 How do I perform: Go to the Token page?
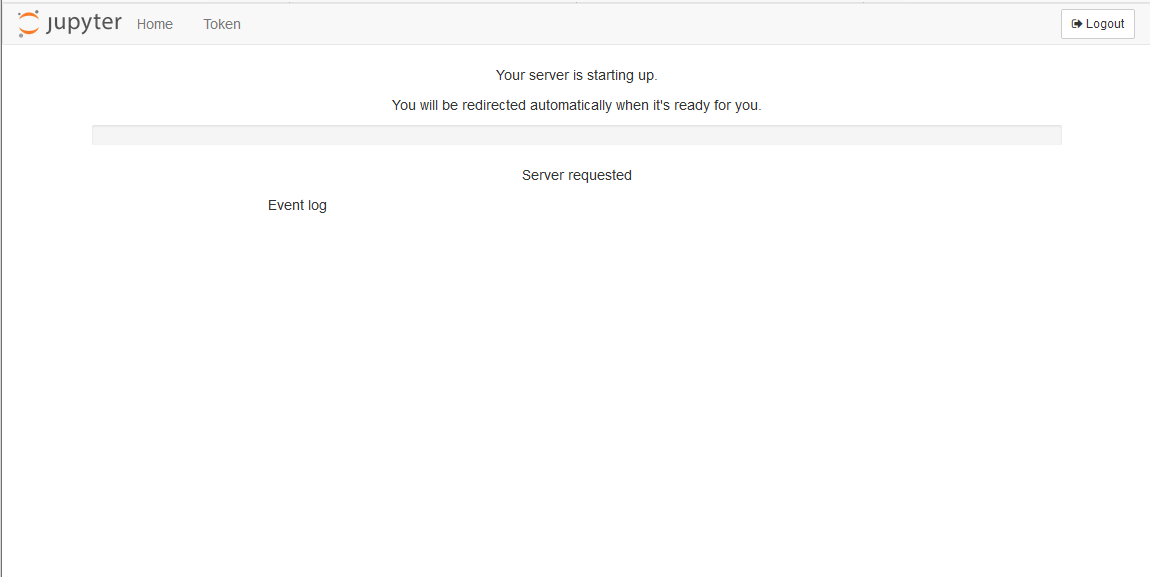[x=222, y=24]
